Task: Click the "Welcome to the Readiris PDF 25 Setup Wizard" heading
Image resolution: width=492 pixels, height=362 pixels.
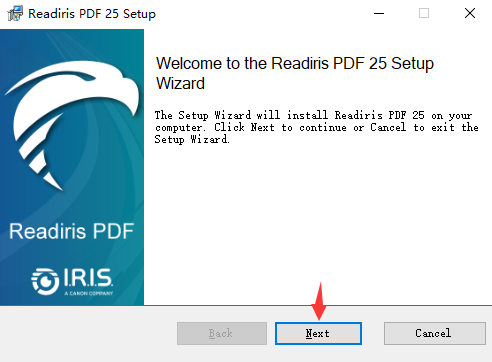Action: click(295, 73)
